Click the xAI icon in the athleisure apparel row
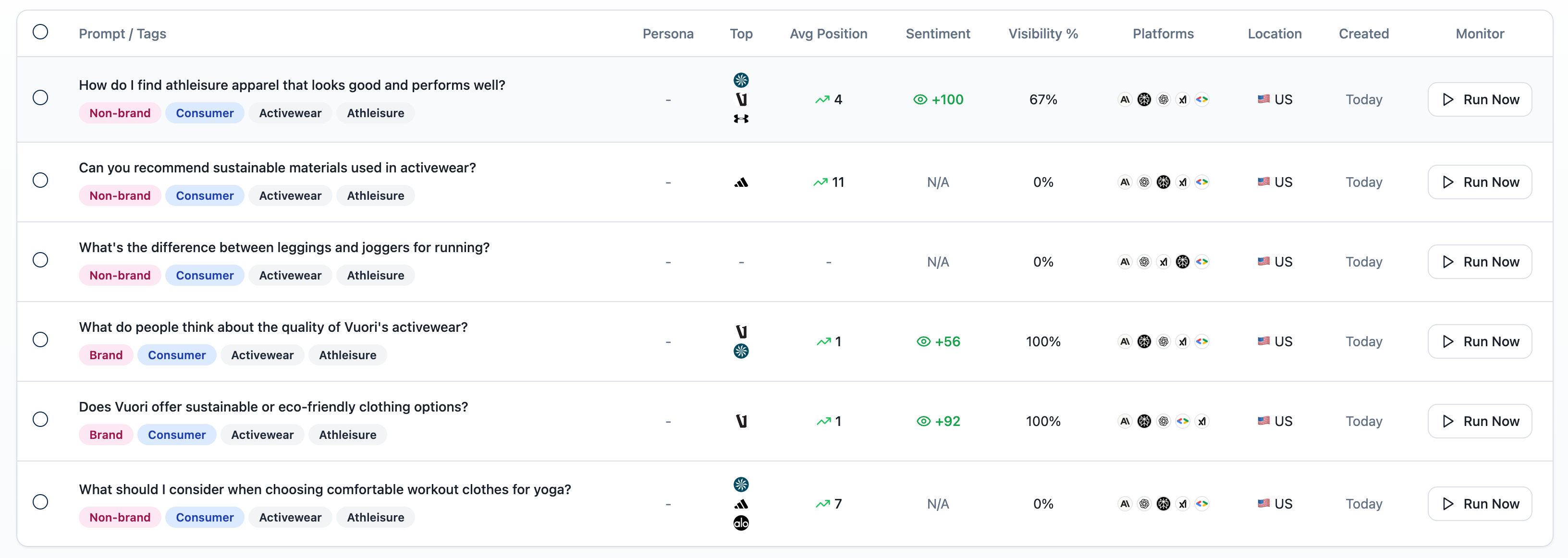Screen dimensions: 1568x558 tap(1183, 99)
